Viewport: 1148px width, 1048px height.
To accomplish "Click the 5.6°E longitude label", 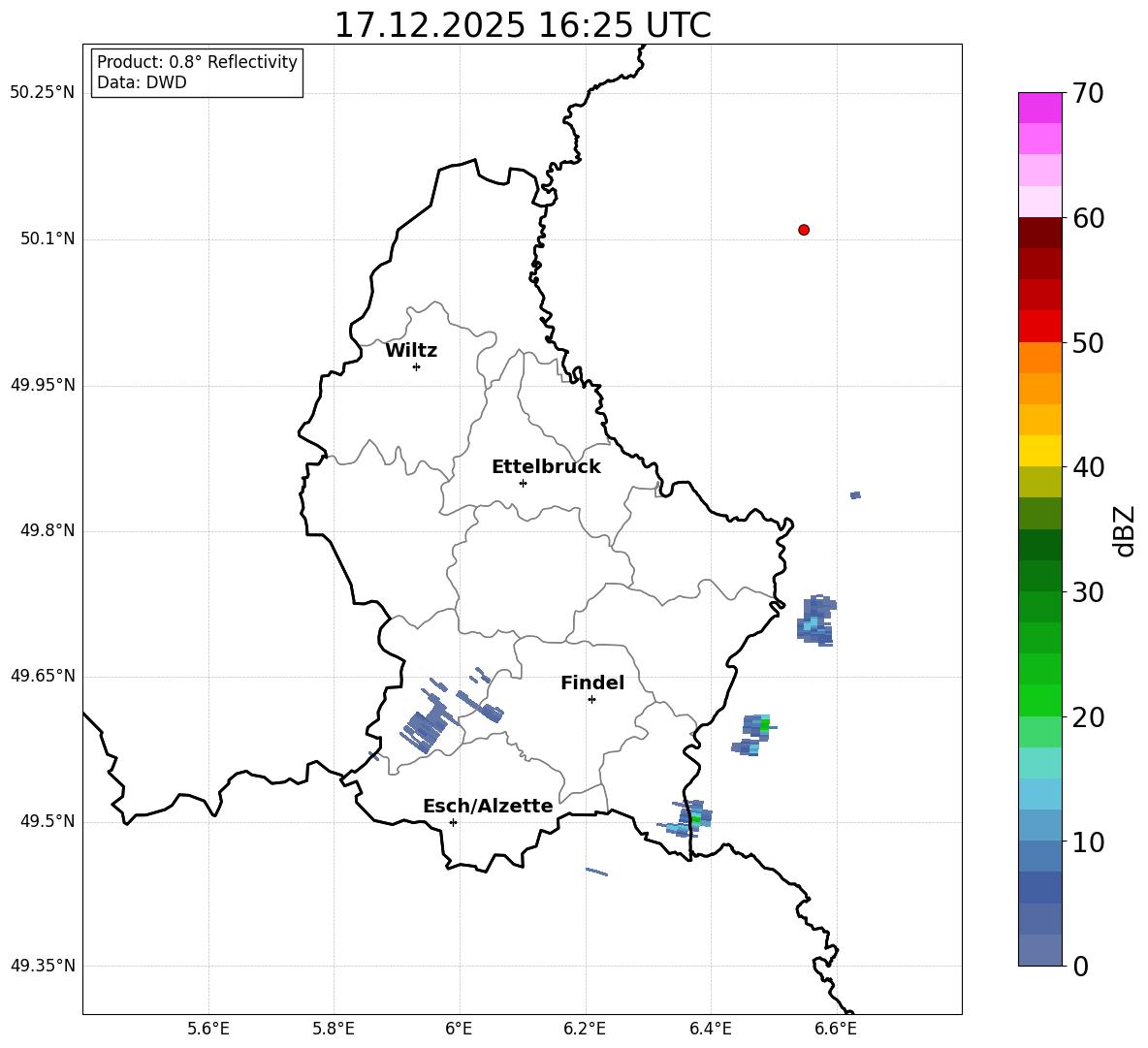I will click(208, 1029).
